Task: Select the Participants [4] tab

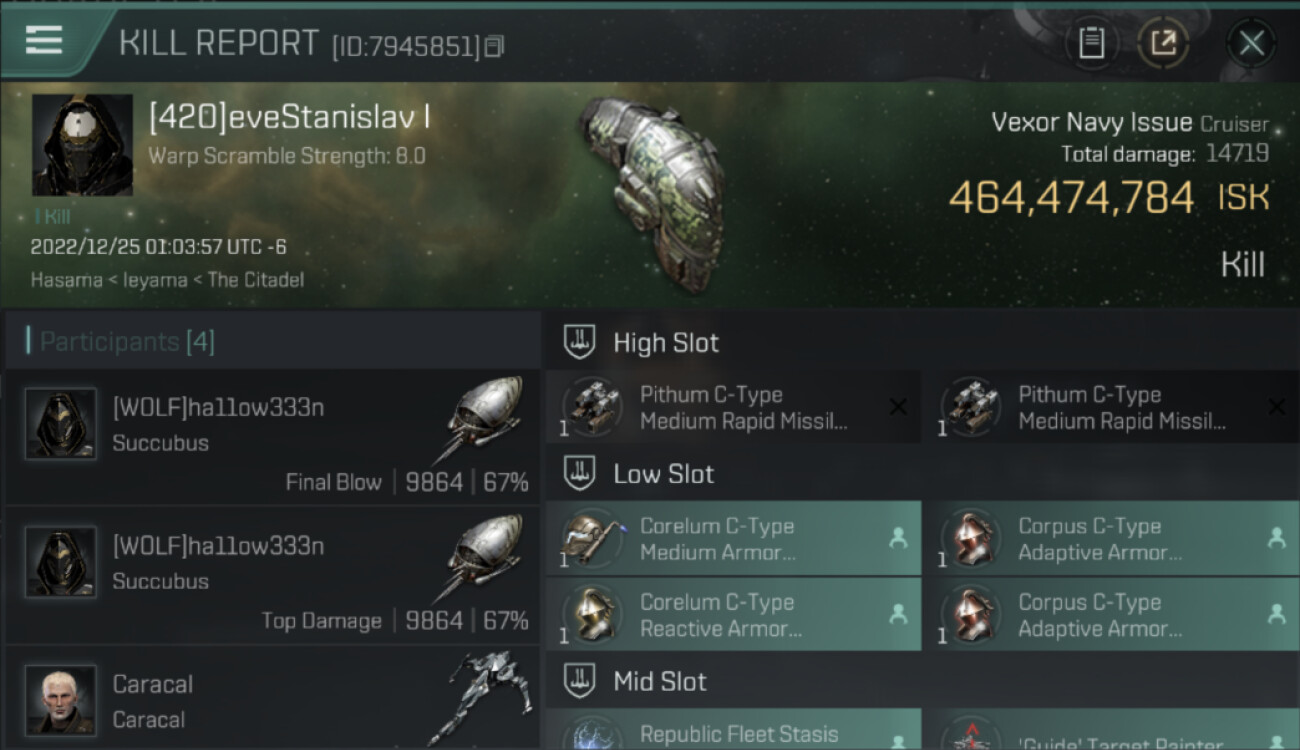Action: coord(127,342)
